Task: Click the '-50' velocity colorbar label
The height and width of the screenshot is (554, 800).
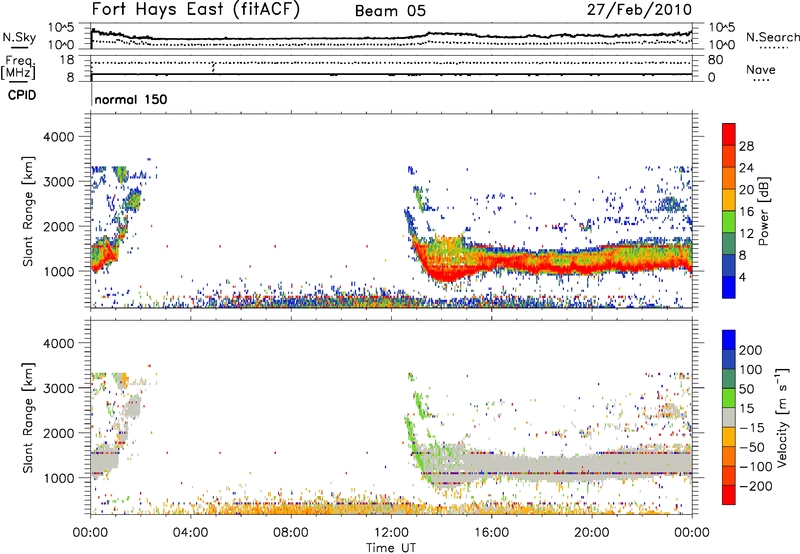Action: tap(752, 447)
